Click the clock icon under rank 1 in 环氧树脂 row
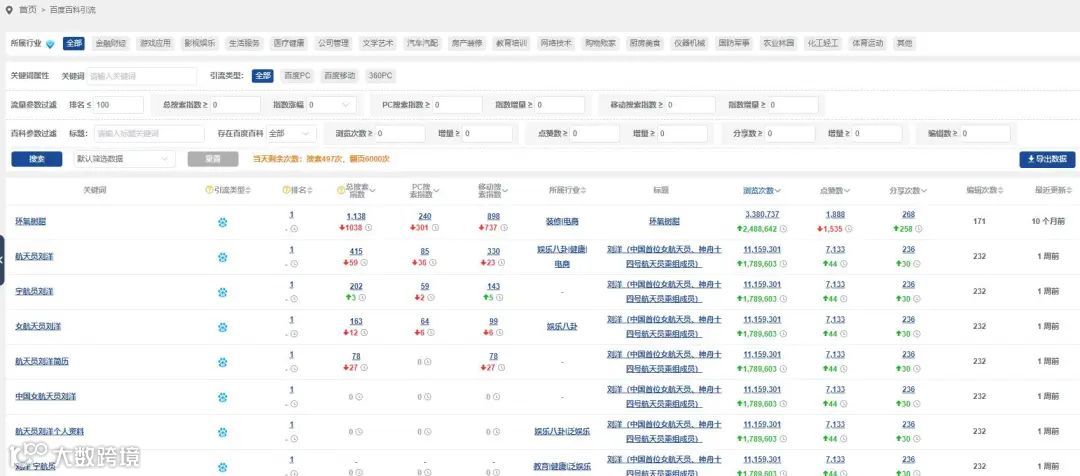The width and height of the screenshot is (1080, 476). (294, 228)
